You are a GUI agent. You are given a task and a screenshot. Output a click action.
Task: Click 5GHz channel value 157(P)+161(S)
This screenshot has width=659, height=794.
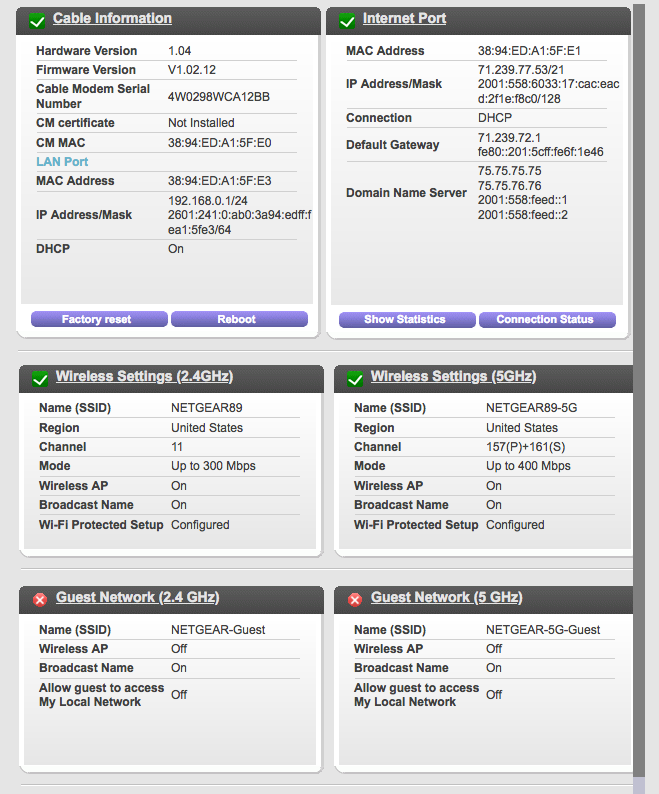tap(526, 447)
